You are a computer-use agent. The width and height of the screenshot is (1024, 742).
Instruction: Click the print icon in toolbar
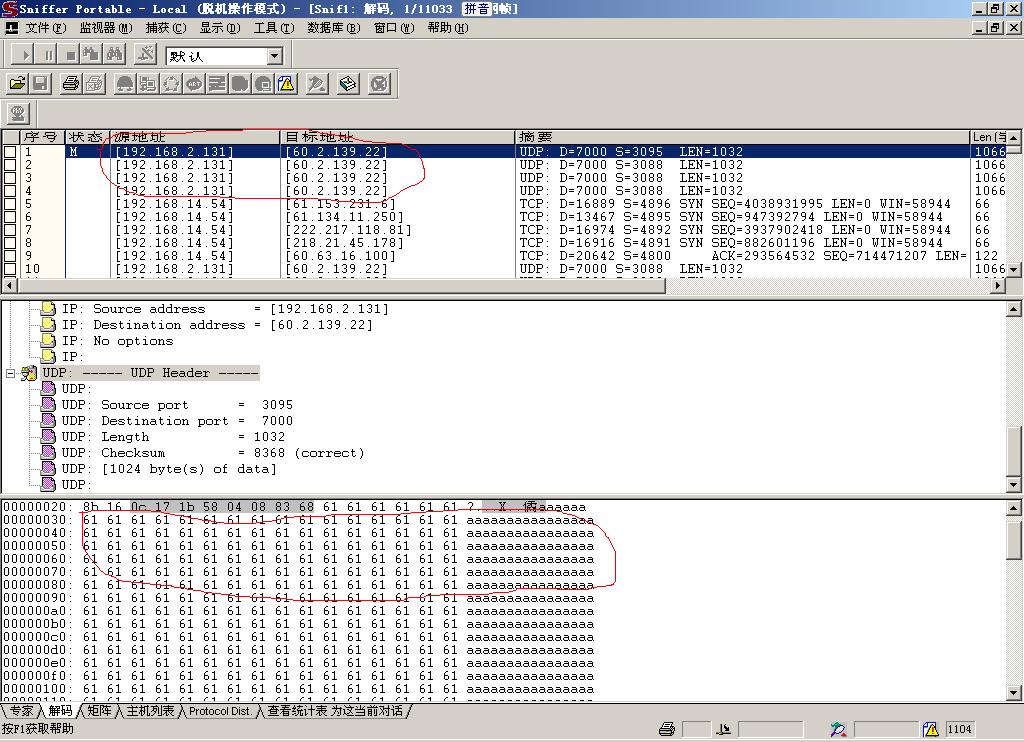[x=70, y=84]
